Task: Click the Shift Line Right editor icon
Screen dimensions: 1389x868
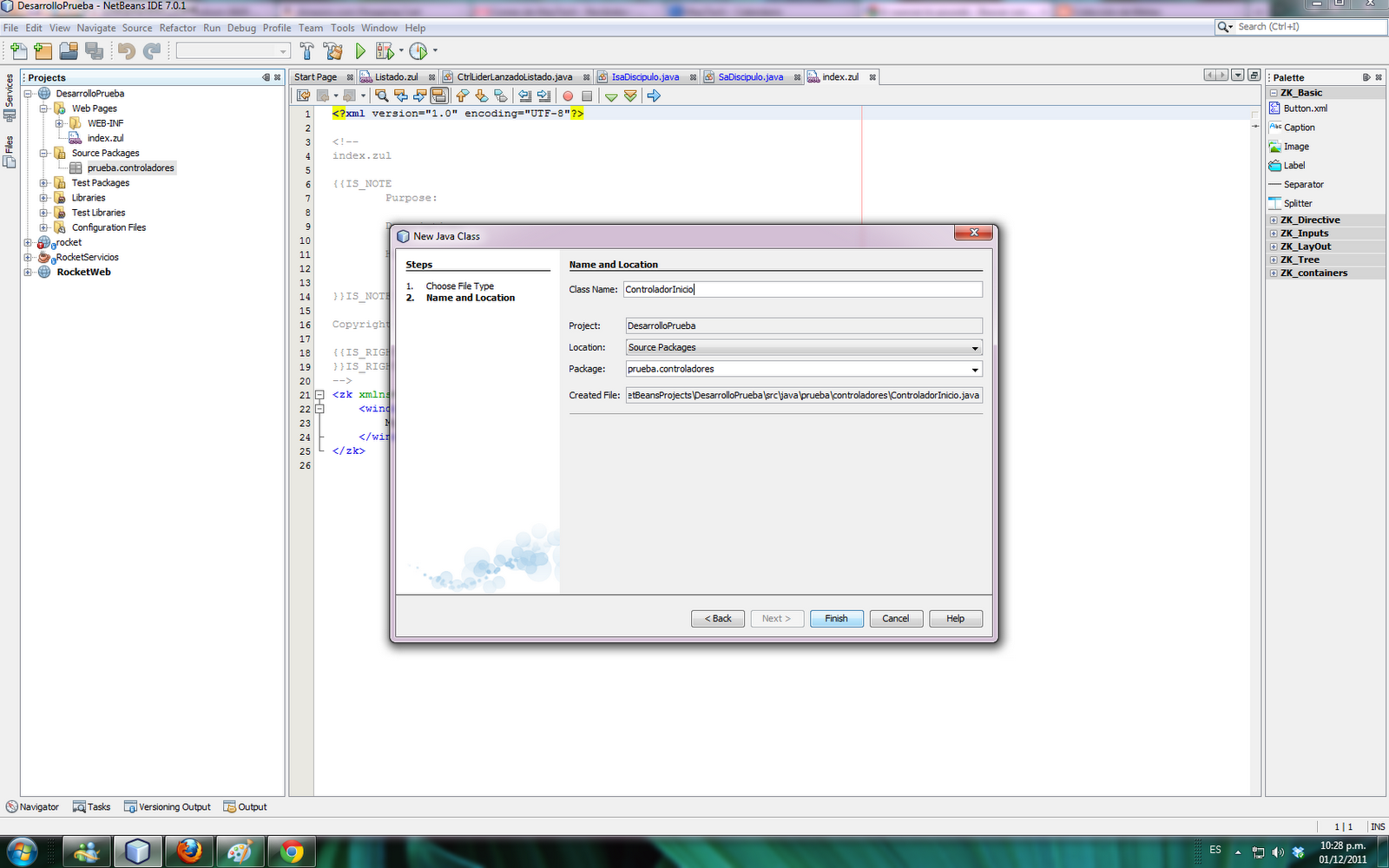Action: (x=543, y=95)
